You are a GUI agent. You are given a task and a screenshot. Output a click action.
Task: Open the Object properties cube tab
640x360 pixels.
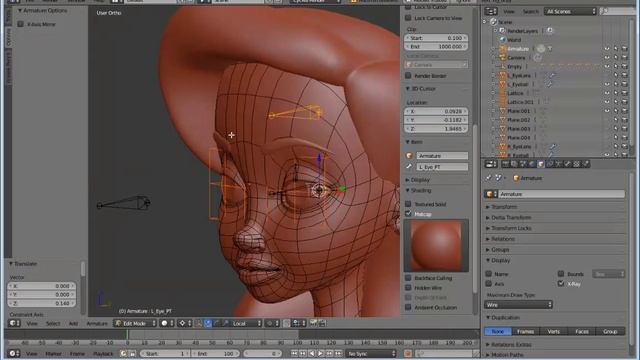click(x=541, y=164)
